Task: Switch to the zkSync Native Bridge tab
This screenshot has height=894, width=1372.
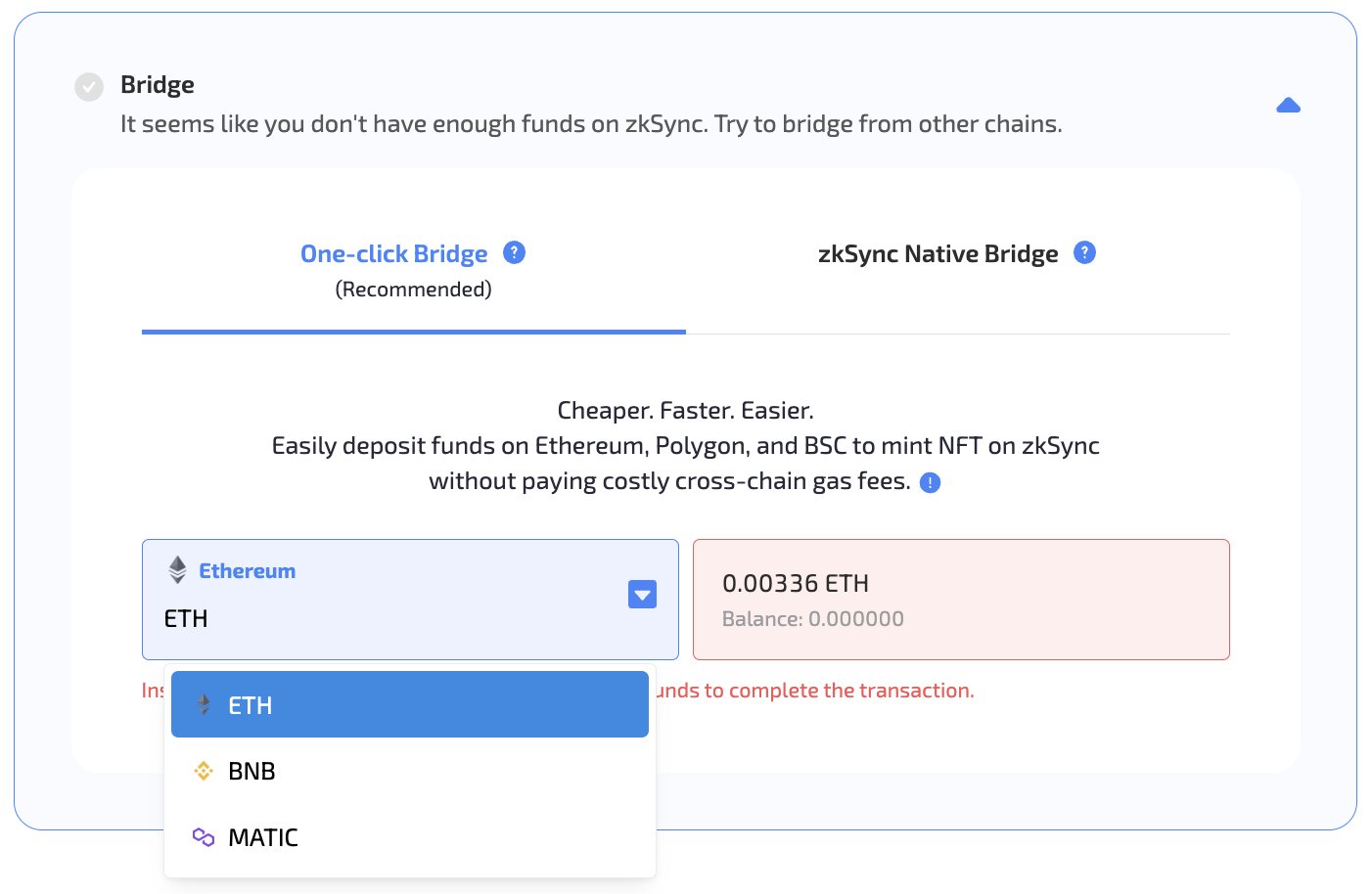Action: pos(938,252)
